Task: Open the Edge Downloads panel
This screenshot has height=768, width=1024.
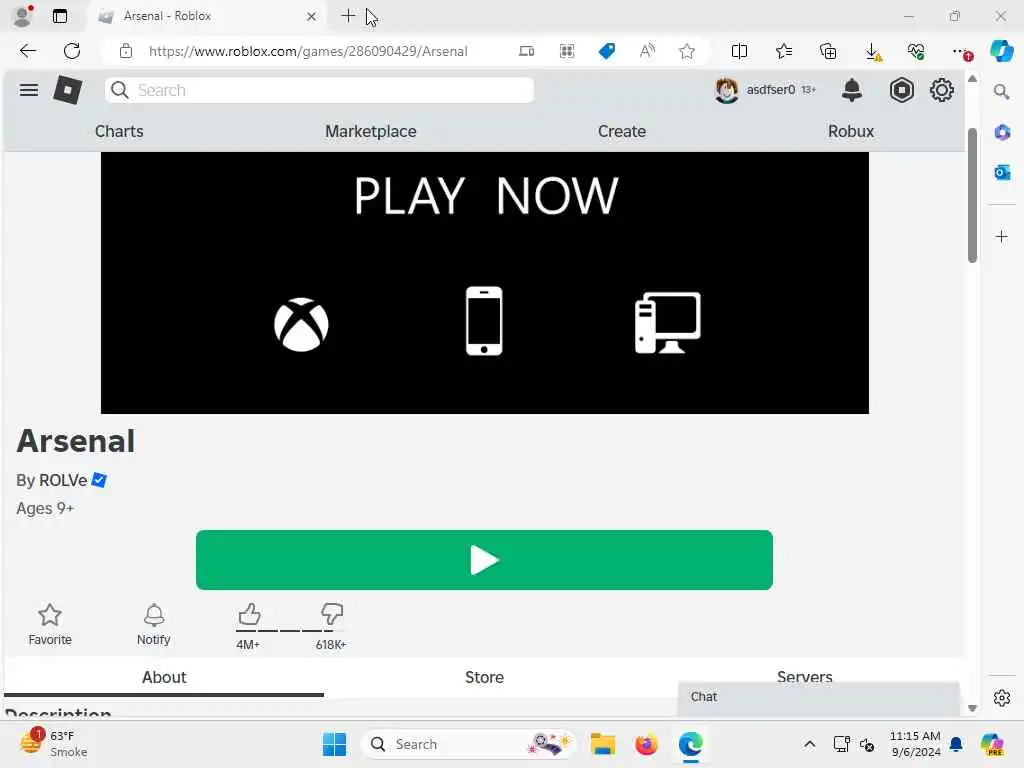Action: [872, 52]
